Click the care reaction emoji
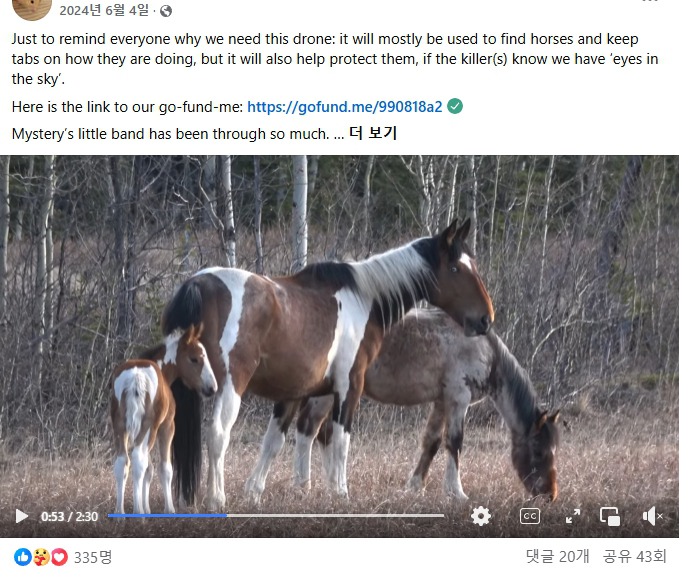This screenshot has height=571, width=679. tap(41, 557)
